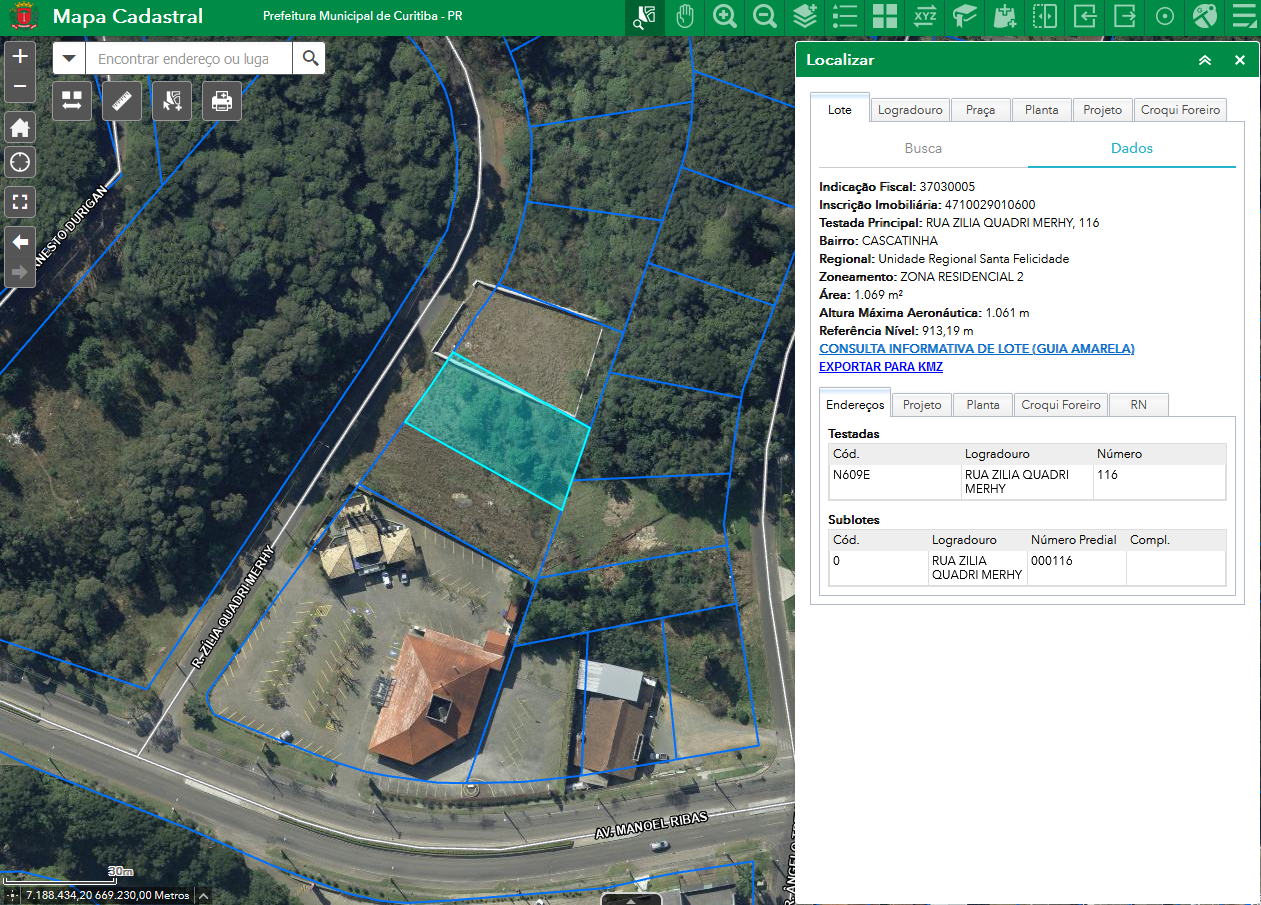Screen dimensions: 1261x905
Task: Select the RN tab
Action: (1138, 405)
